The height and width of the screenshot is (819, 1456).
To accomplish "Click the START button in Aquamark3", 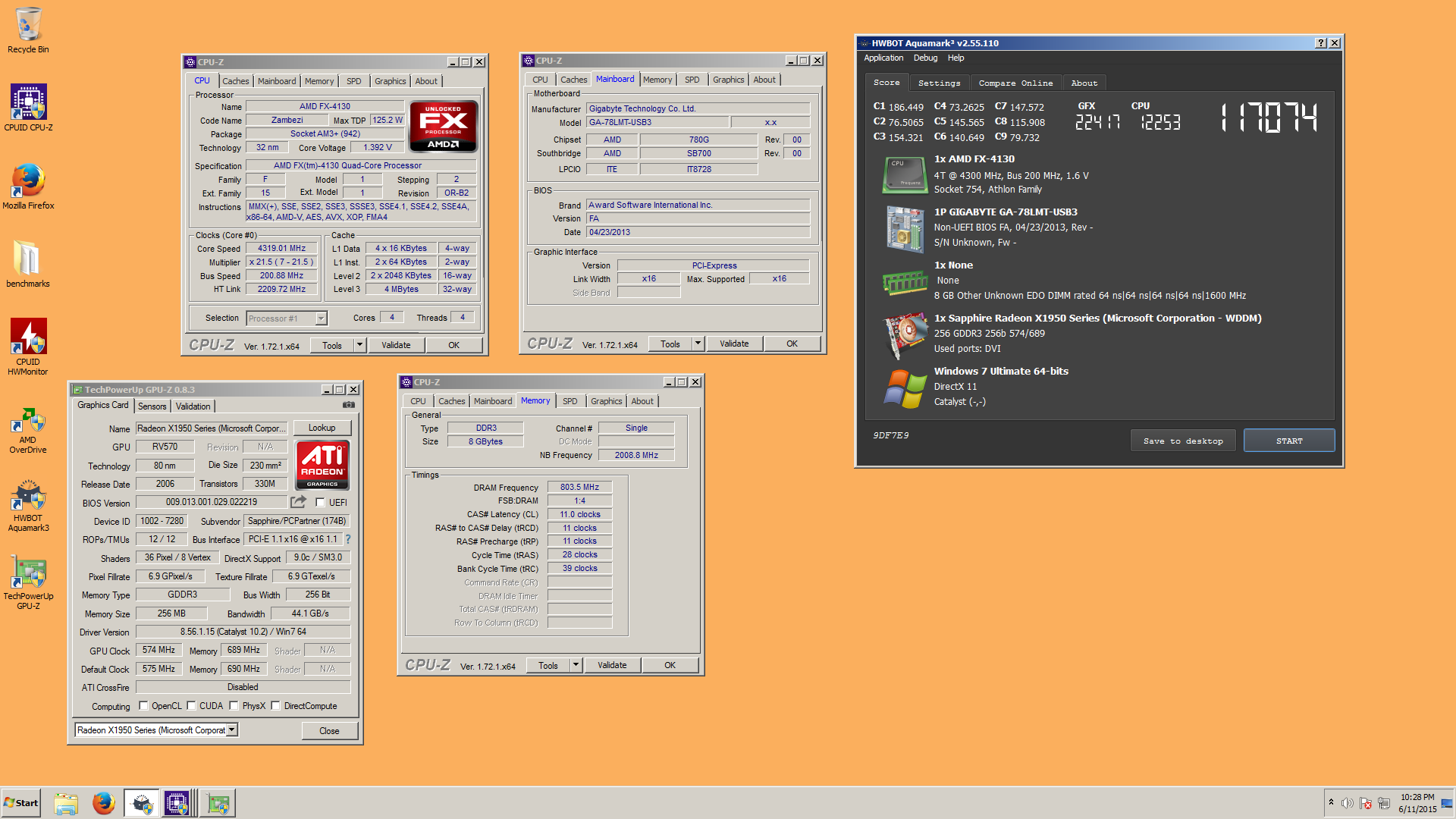I will 1289,441.
